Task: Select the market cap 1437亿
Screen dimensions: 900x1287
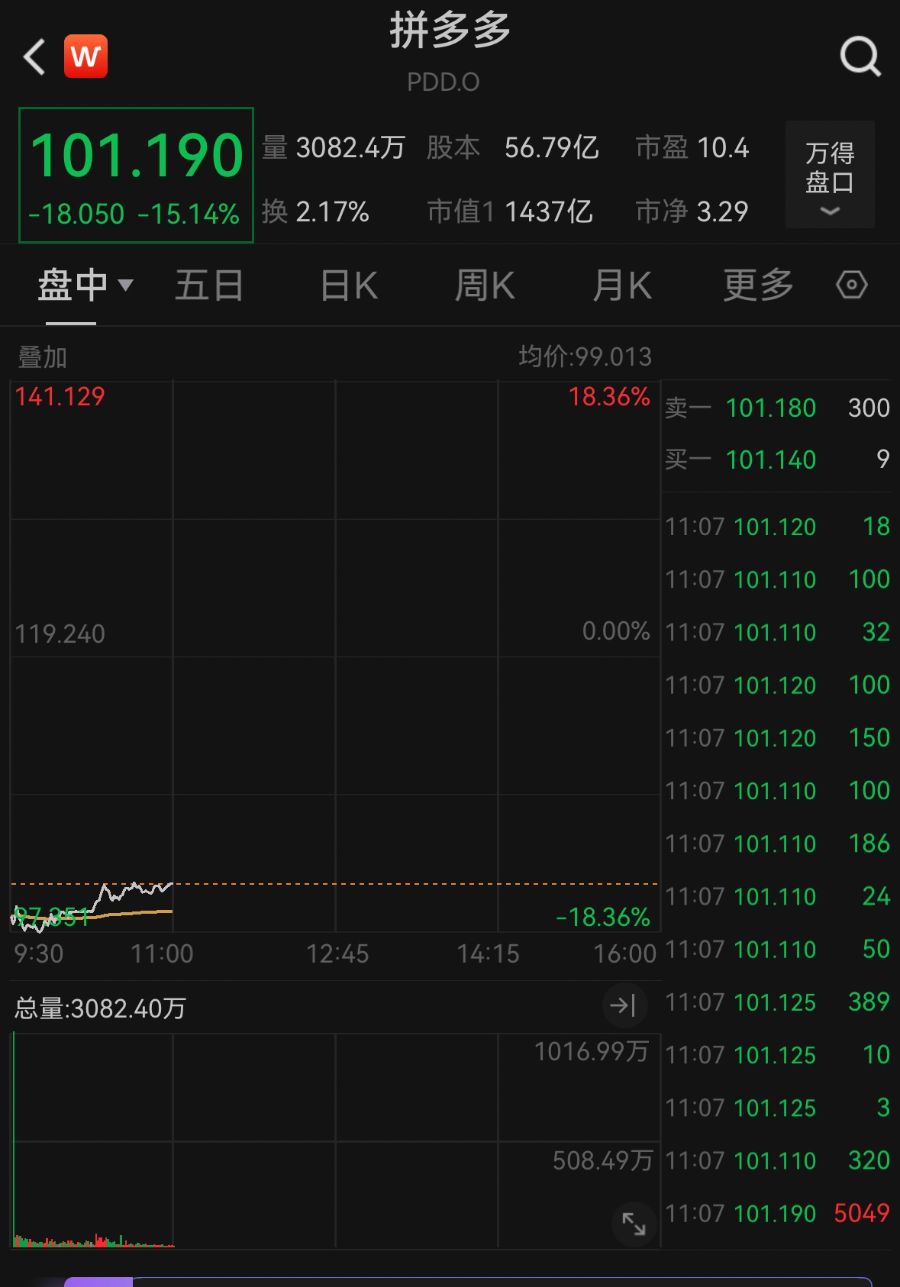Action: pos(549,211)
